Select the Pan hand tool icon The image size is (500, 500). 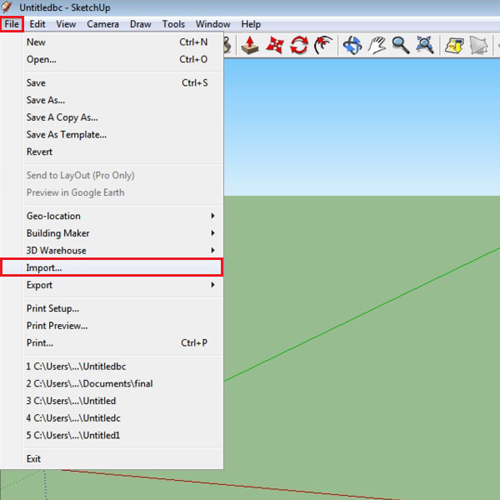[377, 45]
